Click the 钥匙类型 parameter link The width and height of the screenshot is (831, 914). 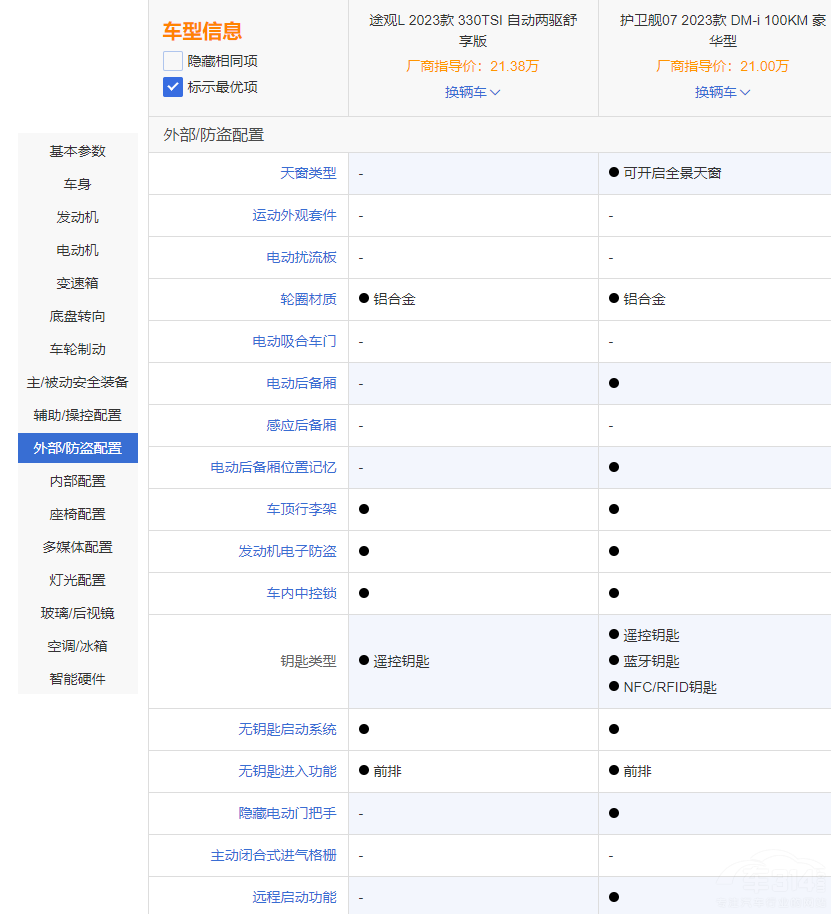coord(313,661)
